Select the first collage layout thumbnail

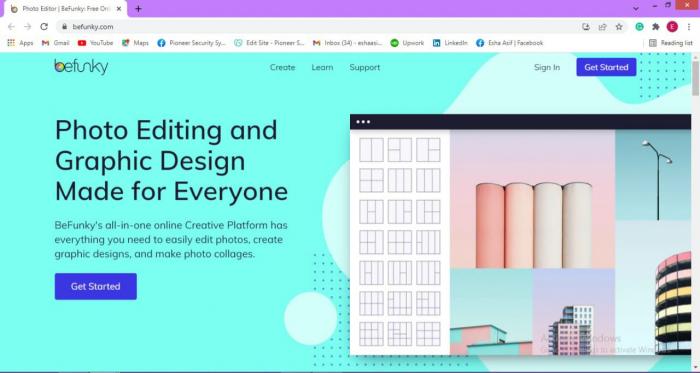pos(371,149)
